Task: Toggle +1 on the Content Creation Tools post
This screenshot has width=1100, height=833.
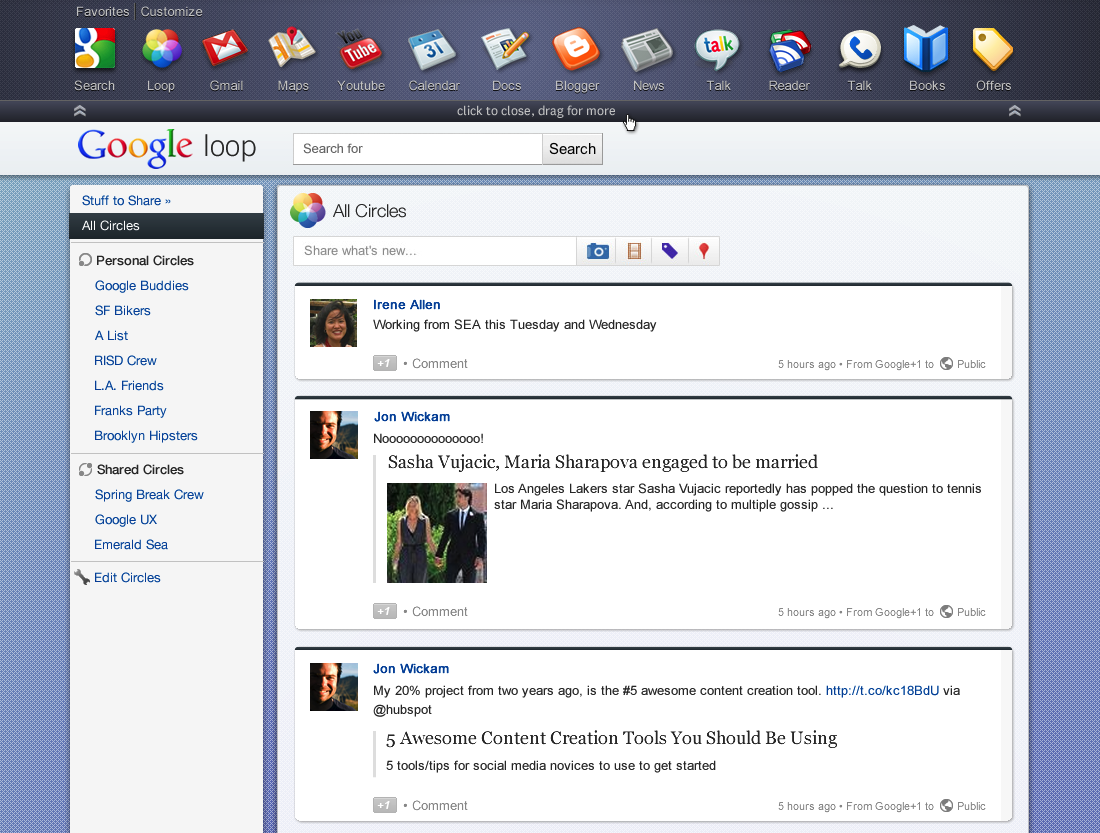Action: pos(384,806)
